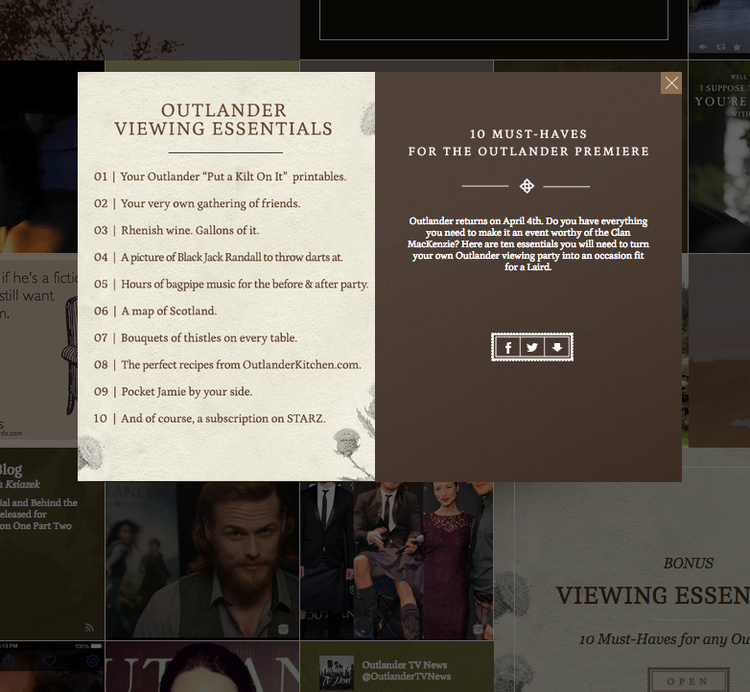Click 'Rhenish wine. Gallons of it.' line
750x692 pixels.
click(176, 231)
